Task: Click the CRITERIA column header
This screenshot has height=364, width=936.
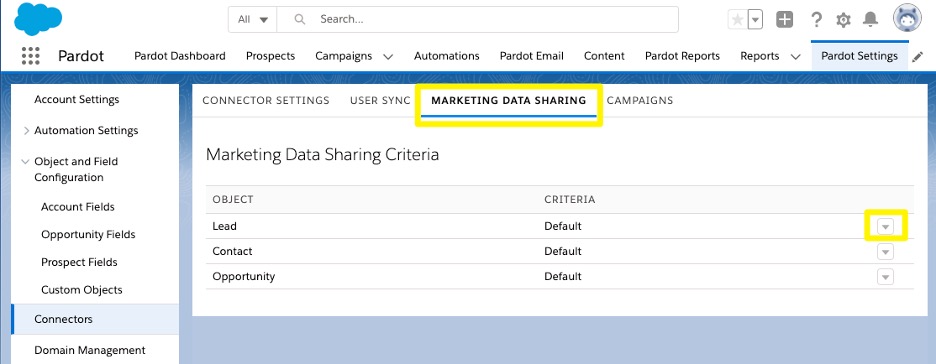Action: pyautogui.click(x=569, y=199)
